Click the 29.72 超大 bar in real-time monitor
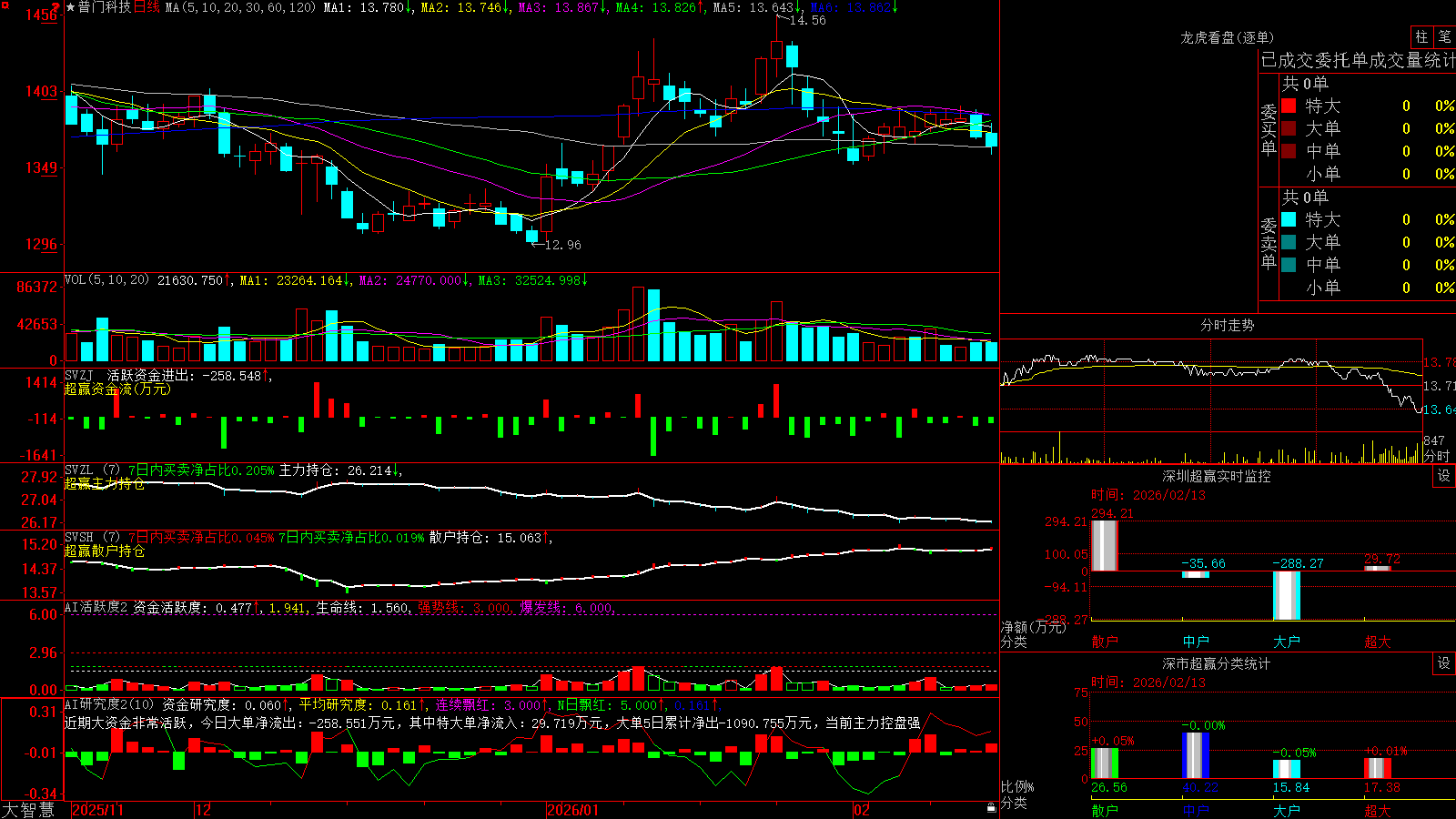 pyautogui.click(x=1378, y=568)
